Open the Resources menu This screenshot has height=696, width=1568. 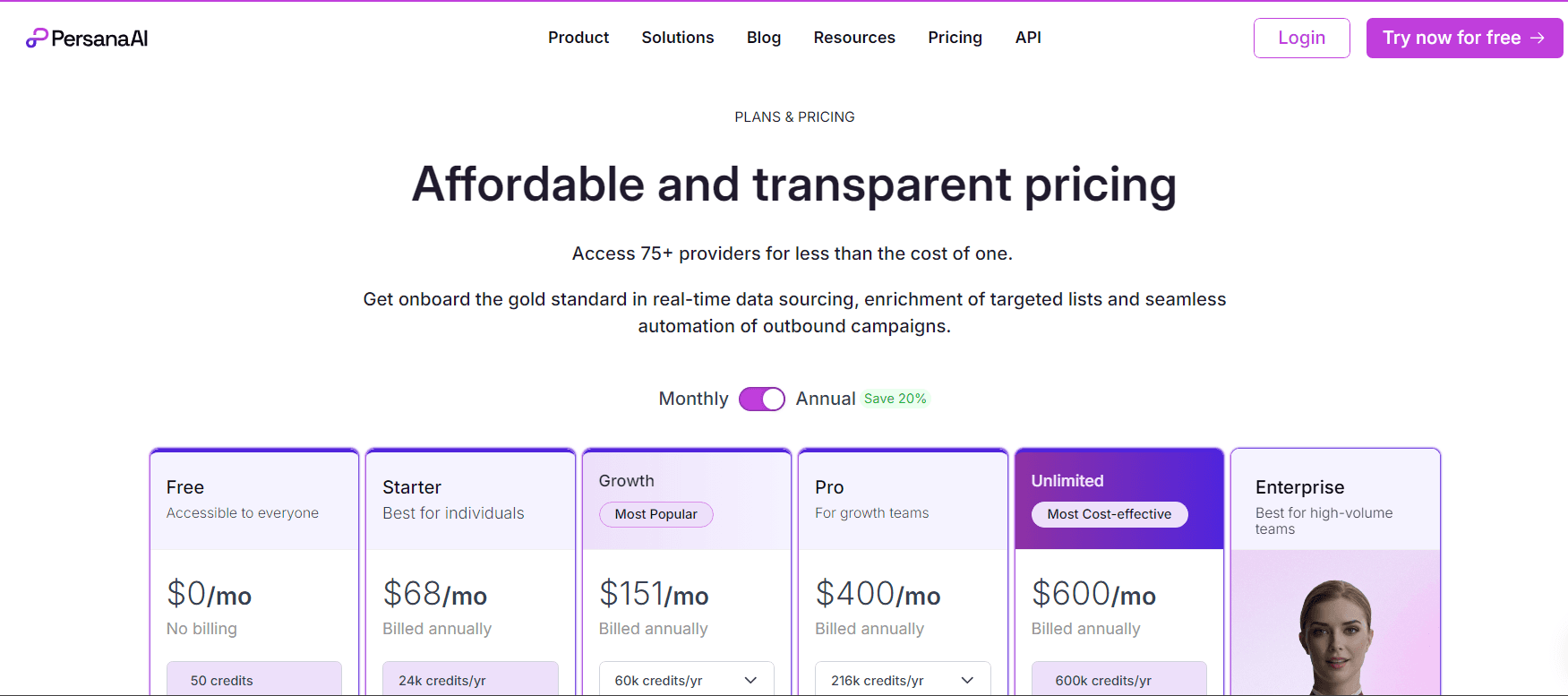click(x=854, y=38)
